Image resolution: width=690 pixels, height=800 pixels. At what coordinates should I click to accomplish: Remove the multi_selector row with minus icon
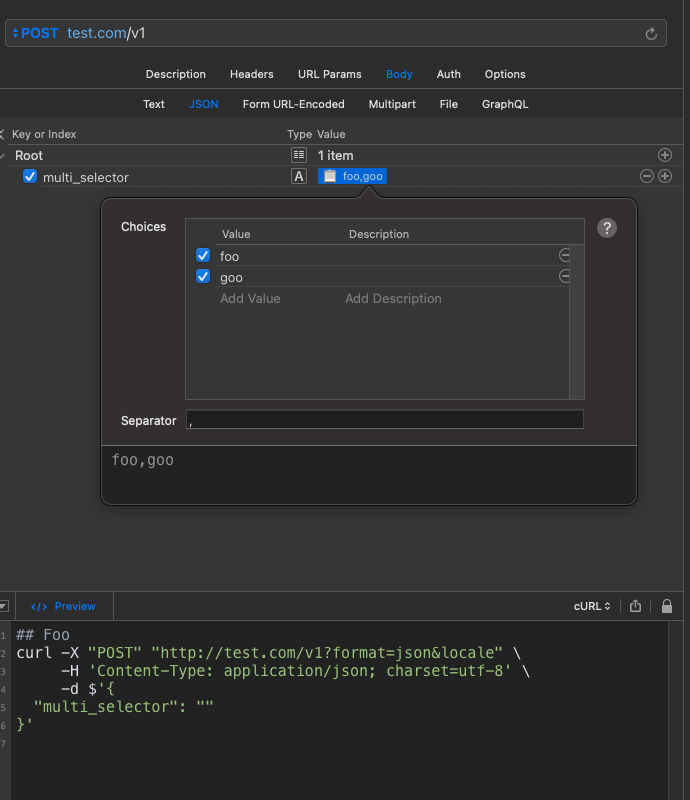(647, 176)
